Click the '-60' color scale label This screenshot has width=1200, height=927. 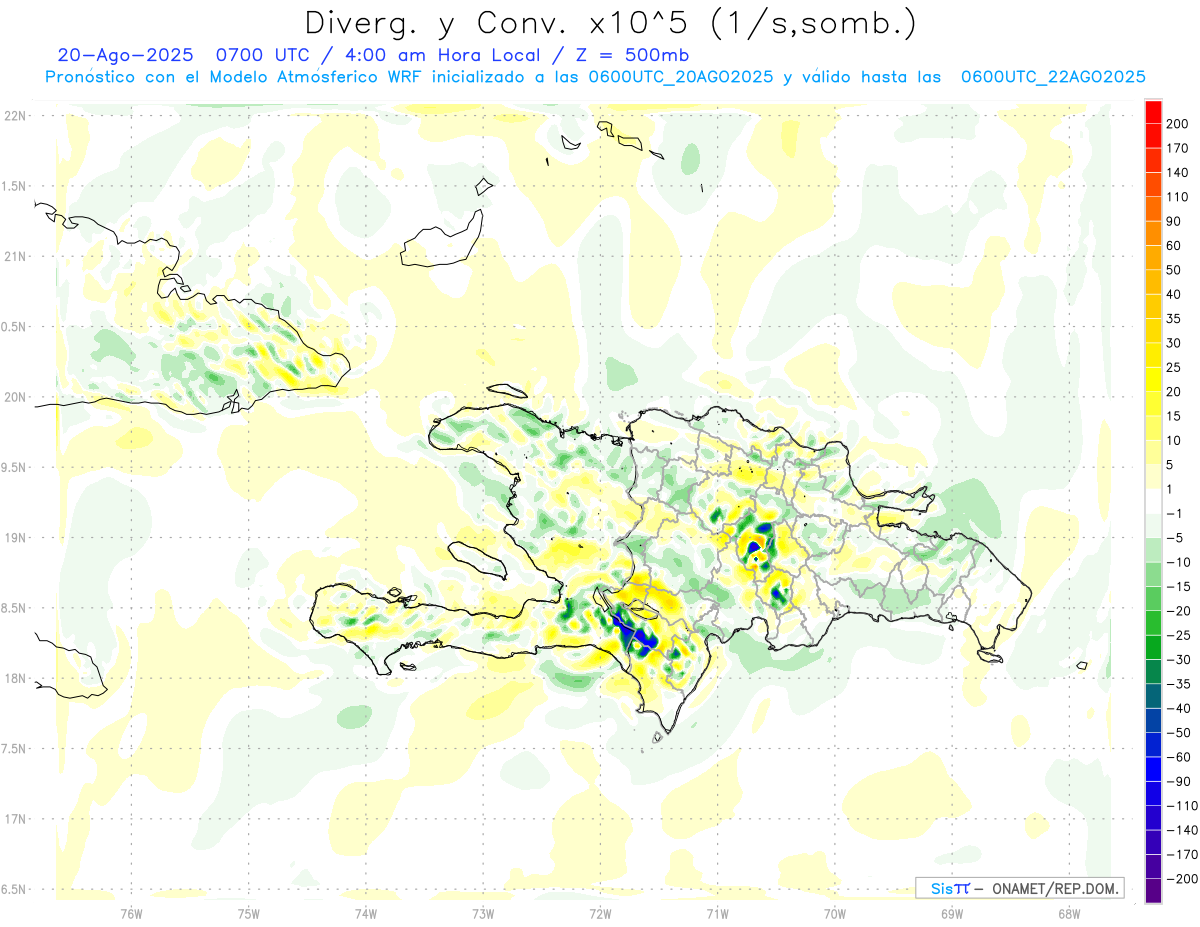[1181, 757]
